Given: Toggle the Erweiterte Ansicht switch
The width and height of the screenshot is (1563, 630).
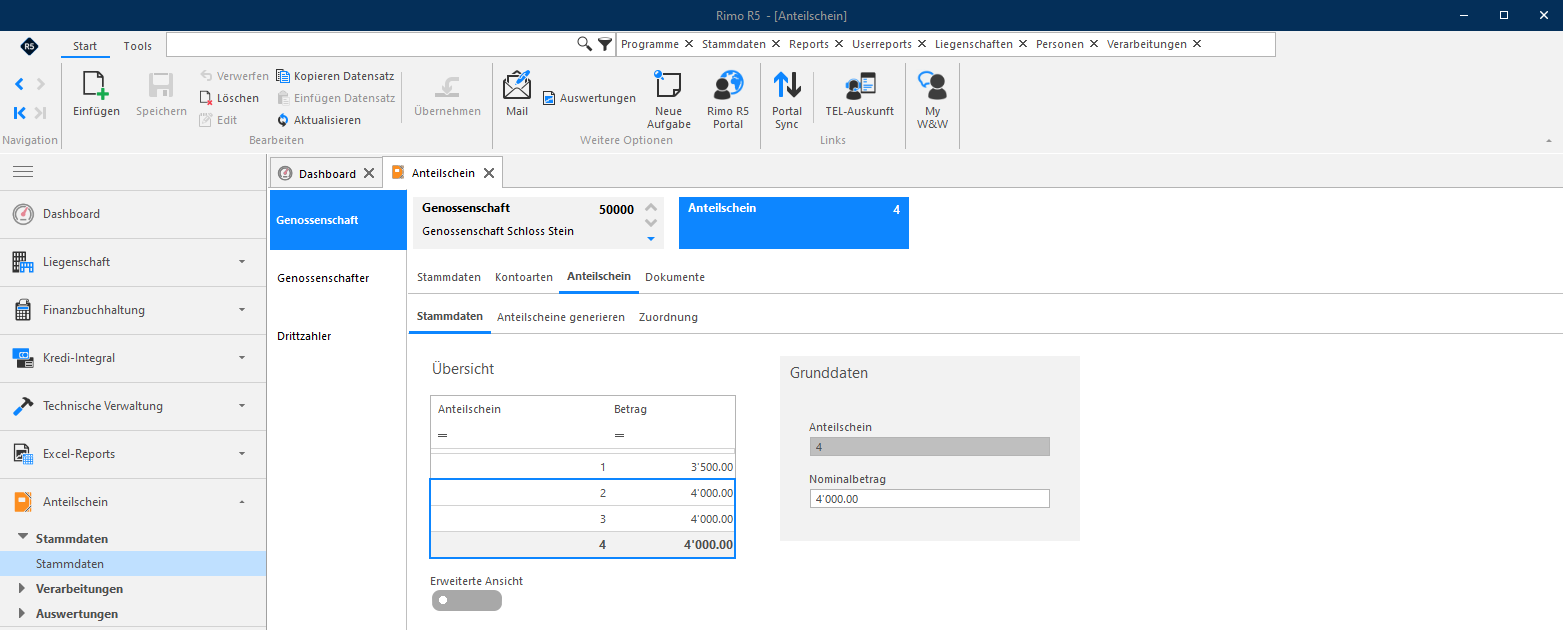Looking at the screenshot, I should coord(467,600).
